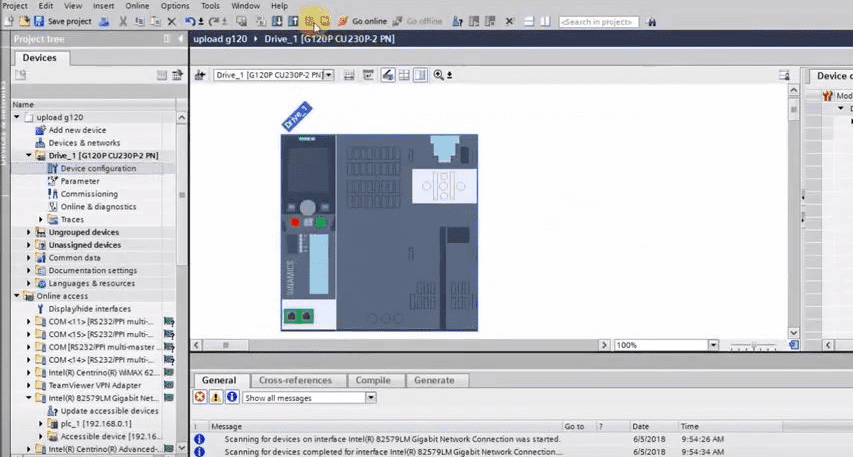Switch to the Compile tab
This screenshot has height=457, width=853.
click(x=373, y=380)
